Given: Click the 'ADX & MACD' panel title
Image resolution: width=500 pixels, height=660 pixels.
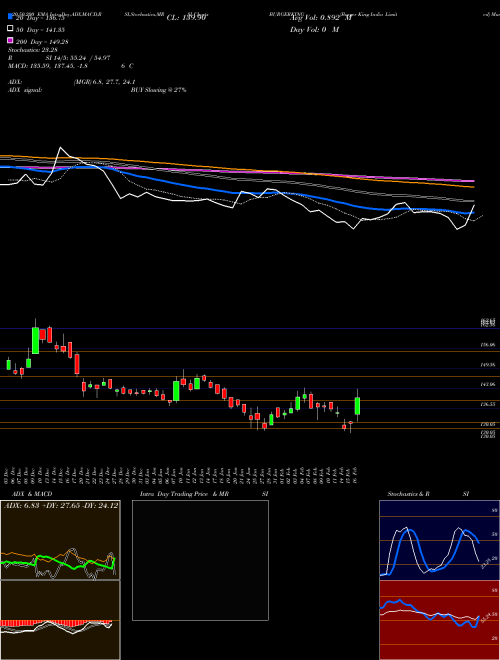Looking at the screenshot, I should tap(32, 494).
